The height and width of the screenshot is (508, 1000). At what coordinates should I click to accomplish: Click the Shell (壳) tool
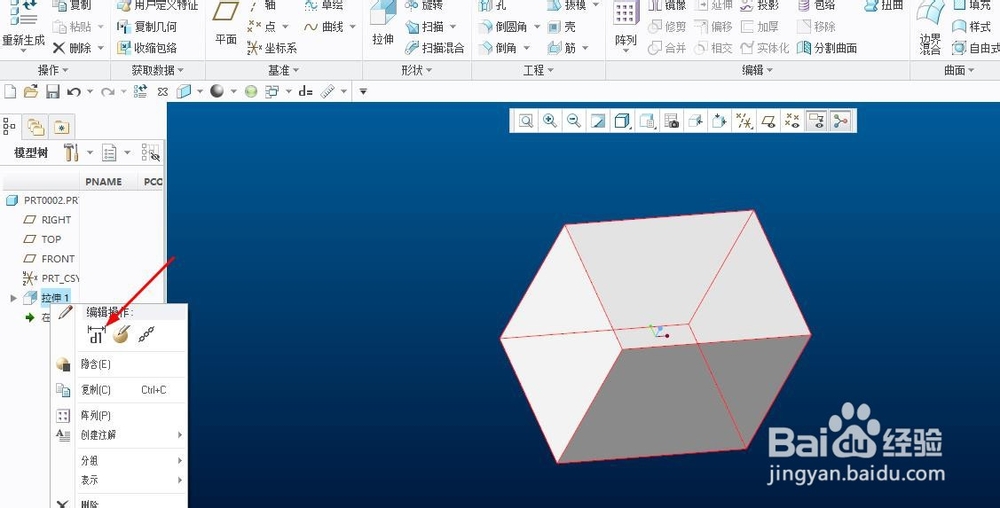pyautogui.click(x=562, y=27)
